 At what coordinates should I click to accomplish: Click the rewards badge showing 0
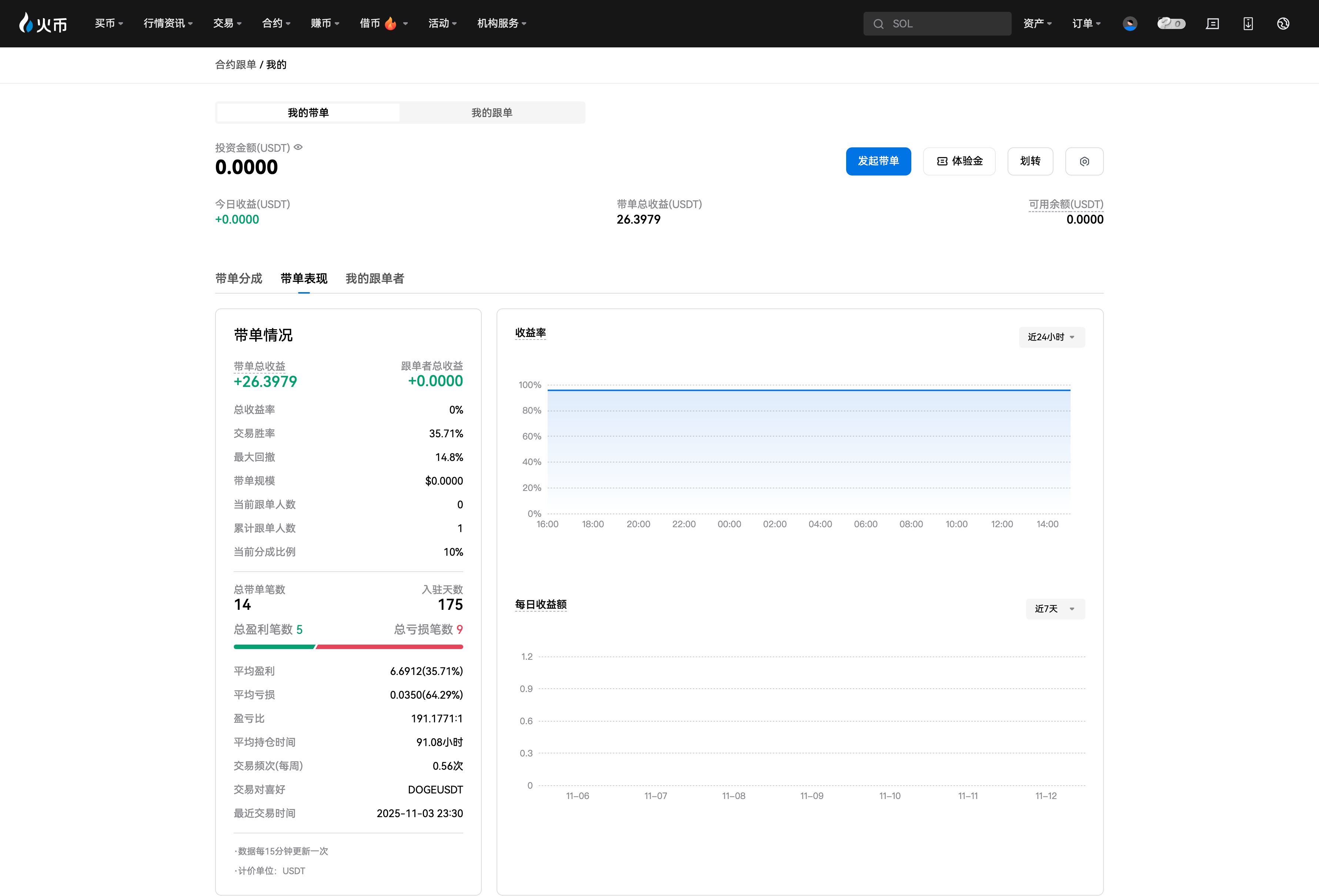(1171, 23)
